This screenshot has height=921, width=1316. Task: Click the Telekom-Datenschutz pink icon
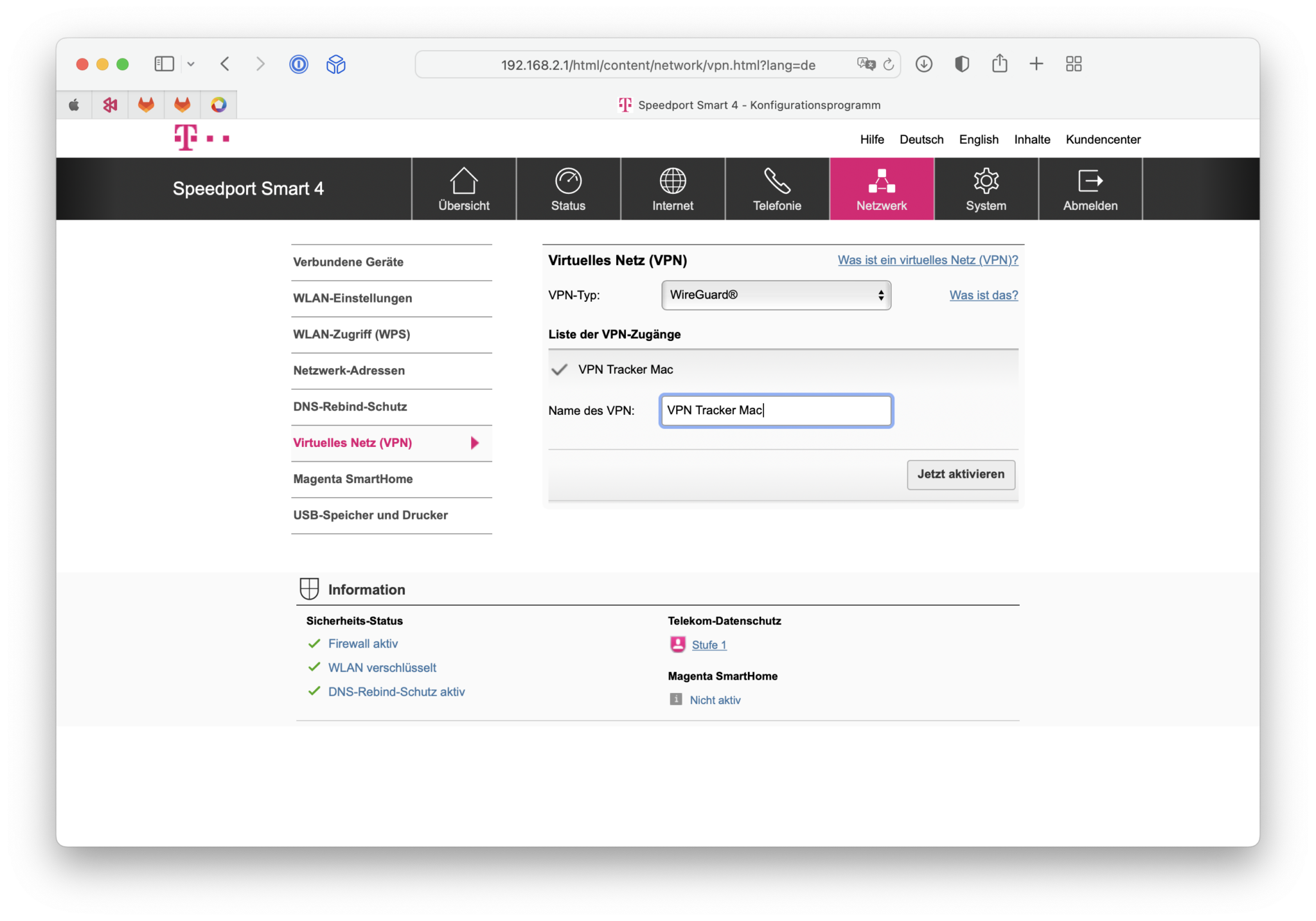pos(677,644)
